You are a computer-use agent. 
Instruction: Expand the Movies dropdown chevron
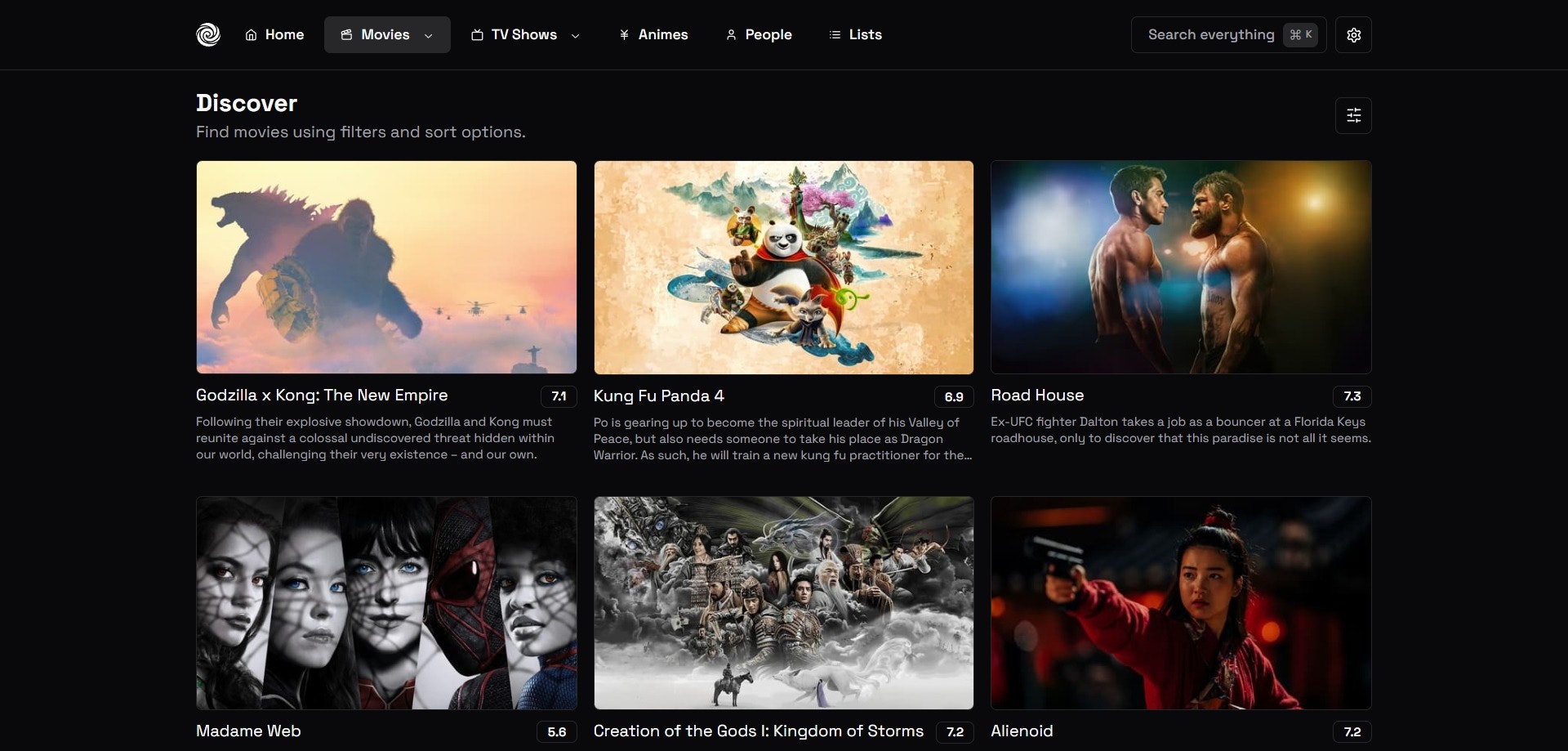429,36
